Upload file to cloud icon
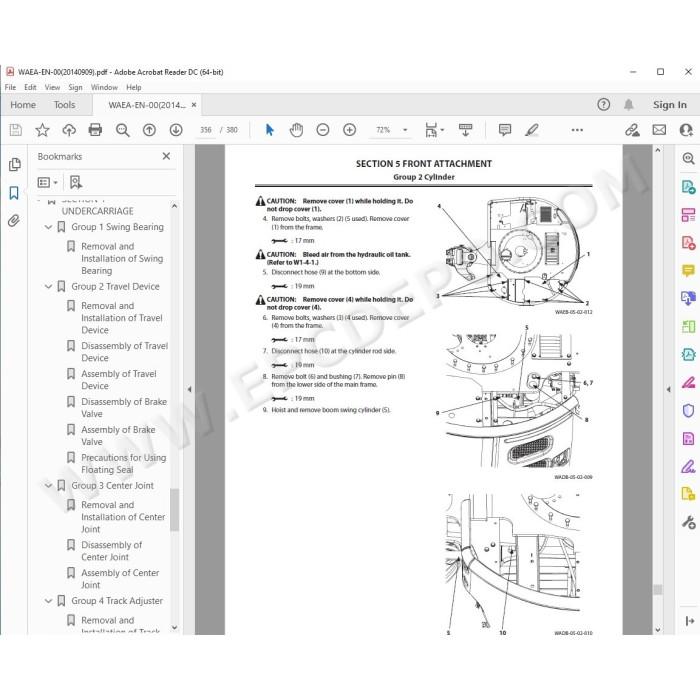Viewport: 700px width, 700px height. coord(69,130)
